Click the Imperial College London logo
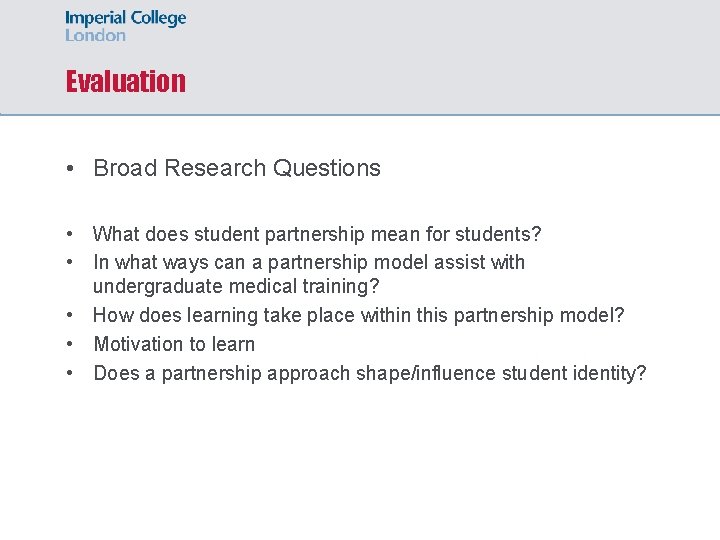 click(125, 26)
